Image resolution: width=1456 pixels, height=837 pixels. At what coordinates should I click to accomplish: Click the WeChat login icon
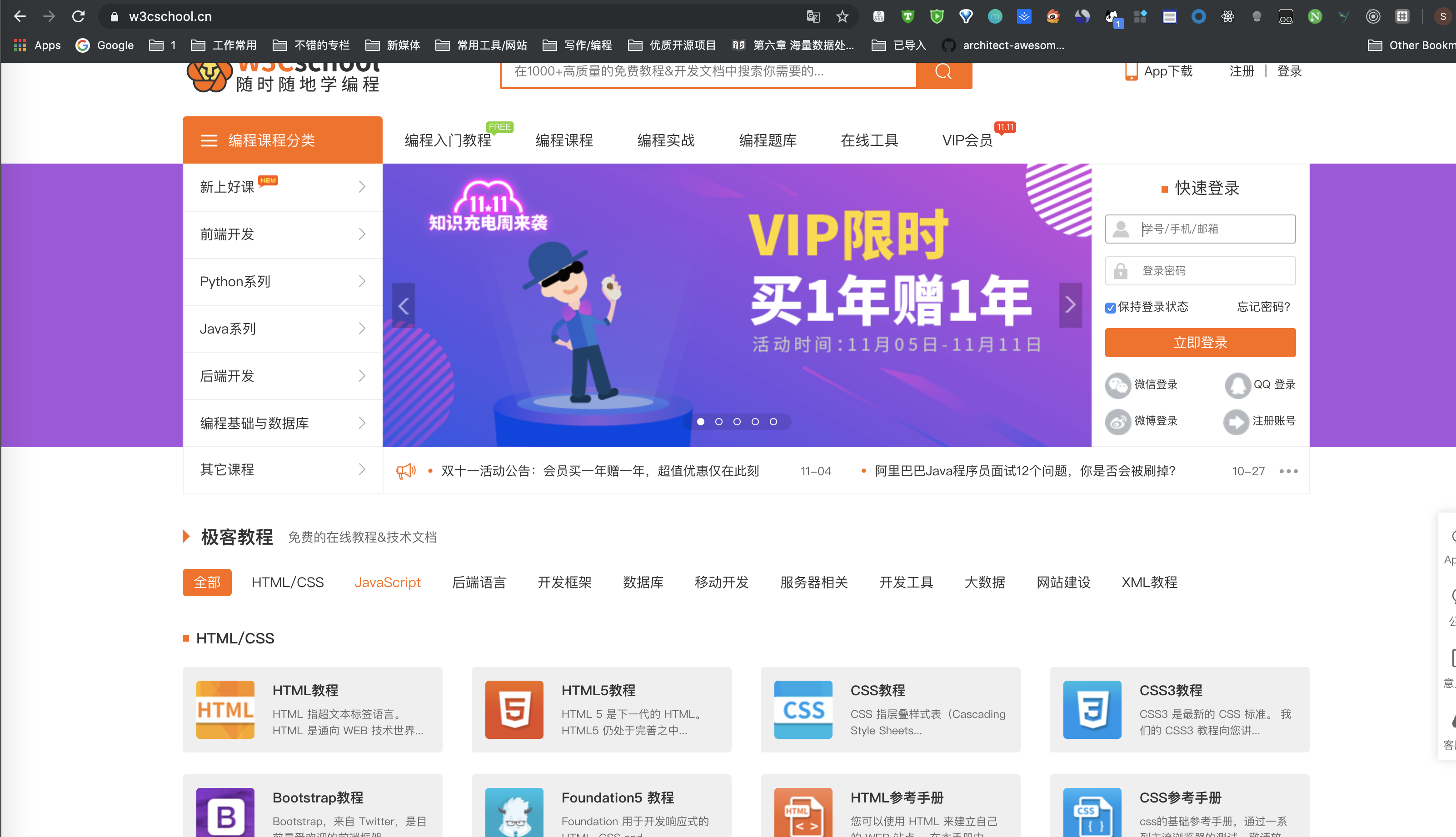pos(1118,385)
